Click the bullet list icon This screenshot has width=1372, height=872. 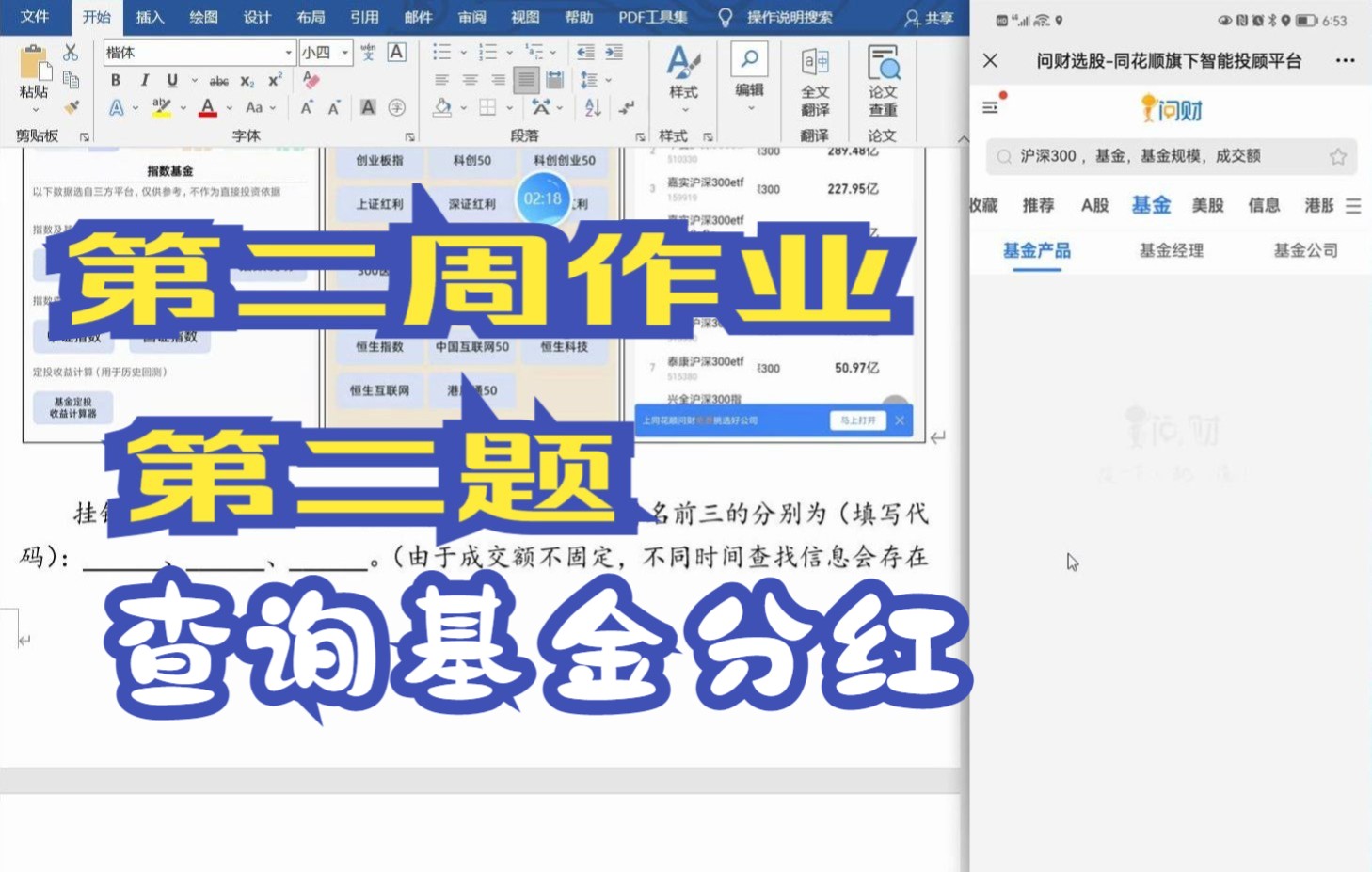click(441, 53)
